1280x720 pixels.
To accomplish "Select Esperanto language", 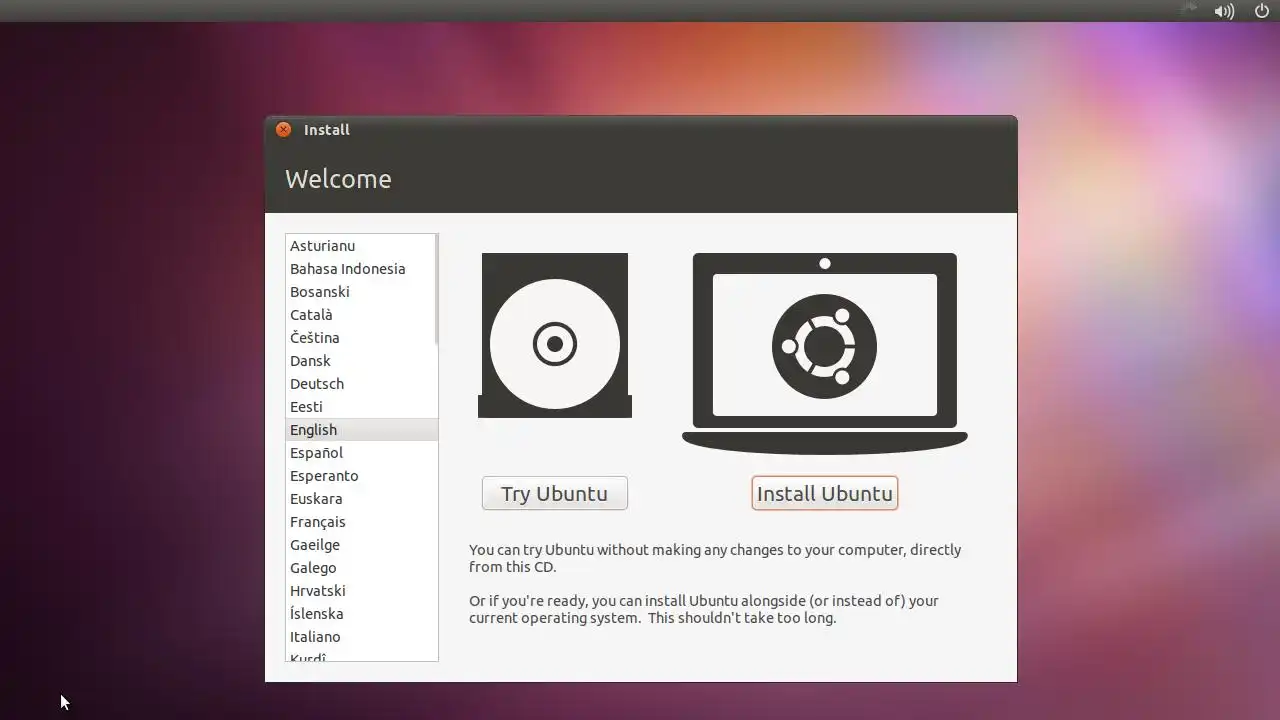I will [360, 476].
